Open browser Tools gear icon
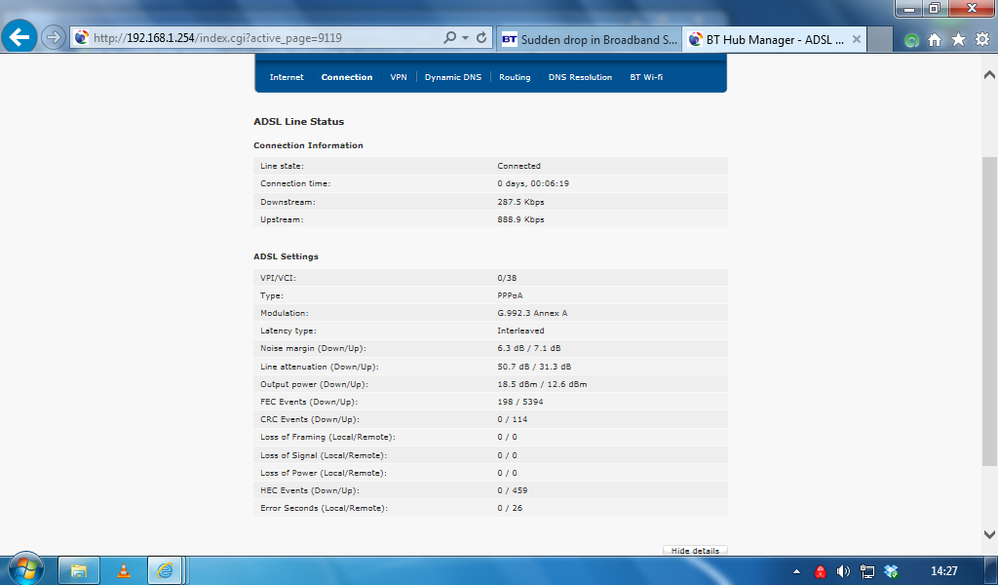Viewport: 998px width, 585px height. 982,39
